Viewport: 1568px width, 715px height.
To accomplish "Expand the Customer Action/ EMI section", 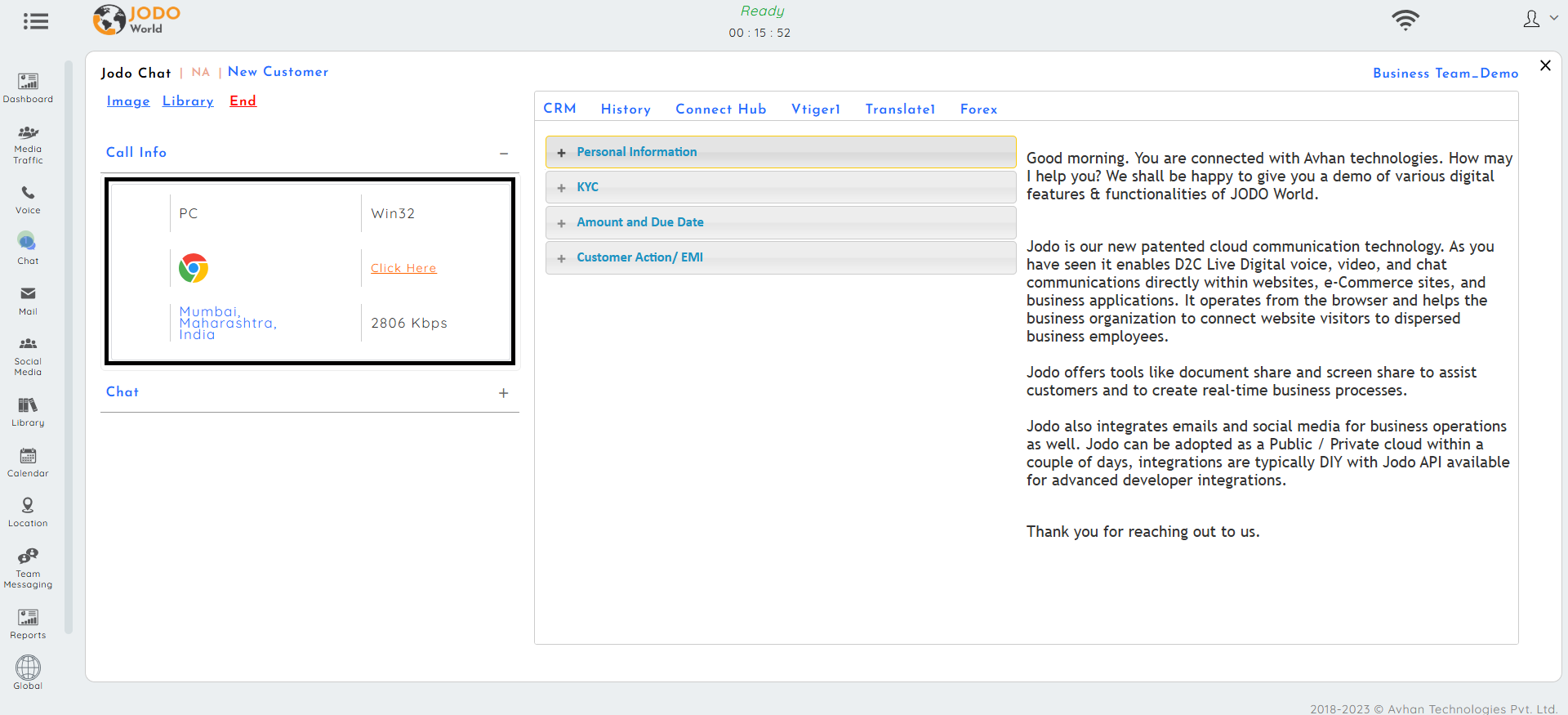I will click(x=781, y=257).
